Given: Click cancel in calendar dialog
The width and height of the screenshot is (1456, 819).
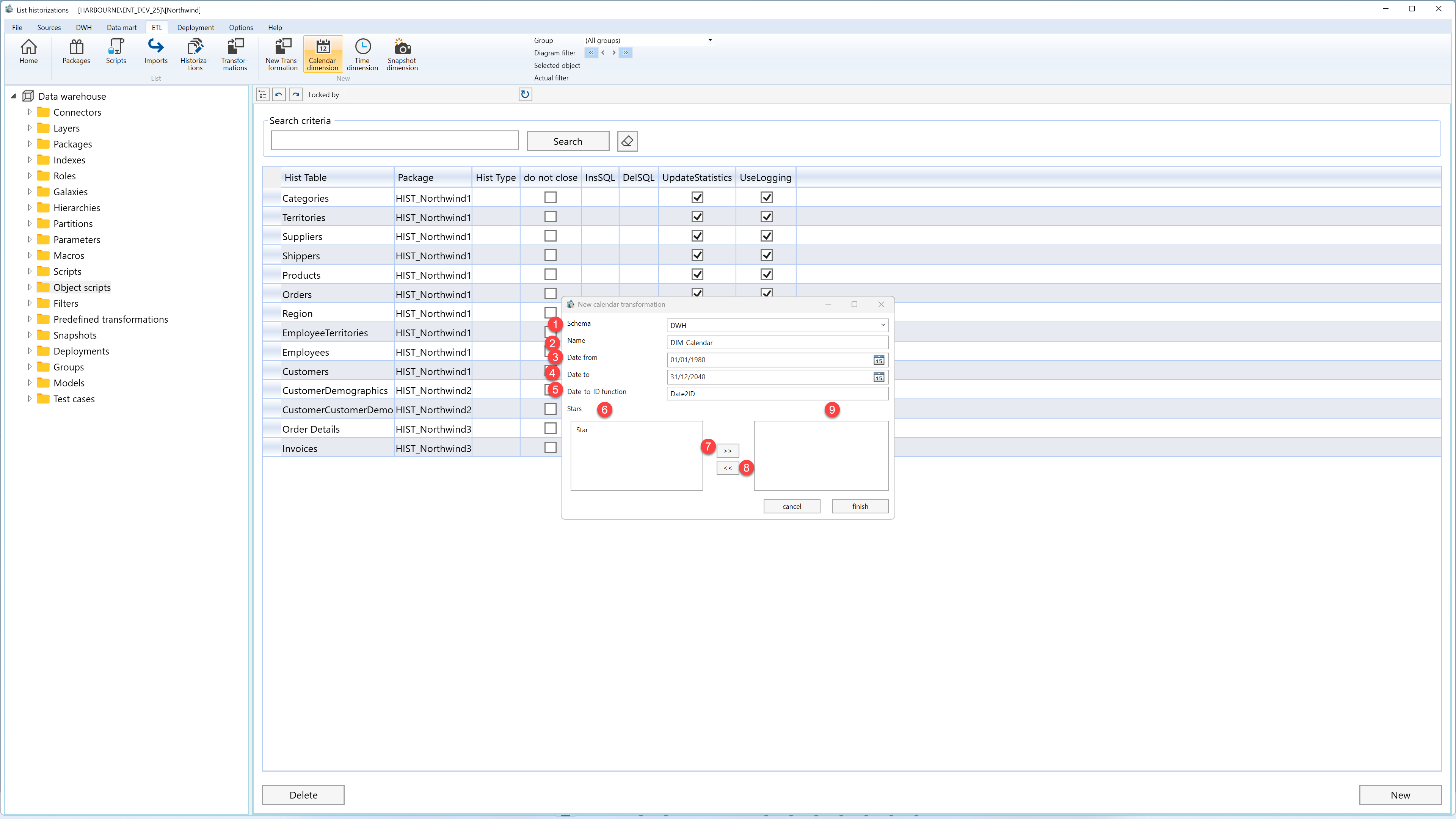Looking at the screenshot, I should 791,507.
